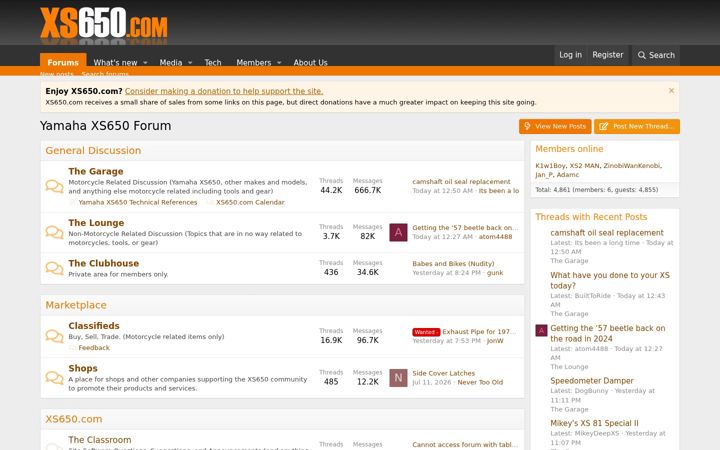Open the About Us page
This screenshot has height=450, width=720.
pyautogui.click(x=310, y=62)
